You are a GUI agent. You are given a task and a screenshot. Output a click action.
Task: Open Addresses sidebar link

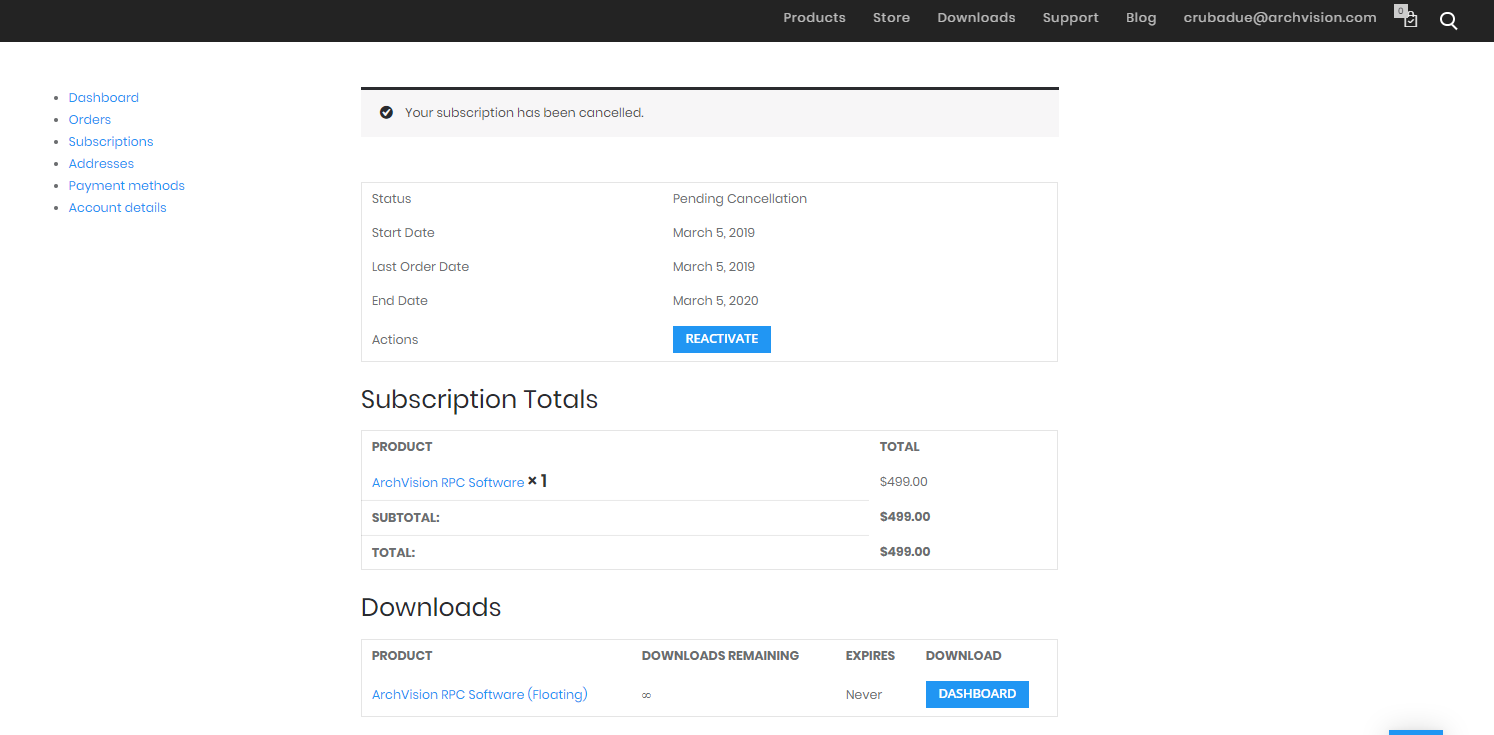(x=101, y=164)
